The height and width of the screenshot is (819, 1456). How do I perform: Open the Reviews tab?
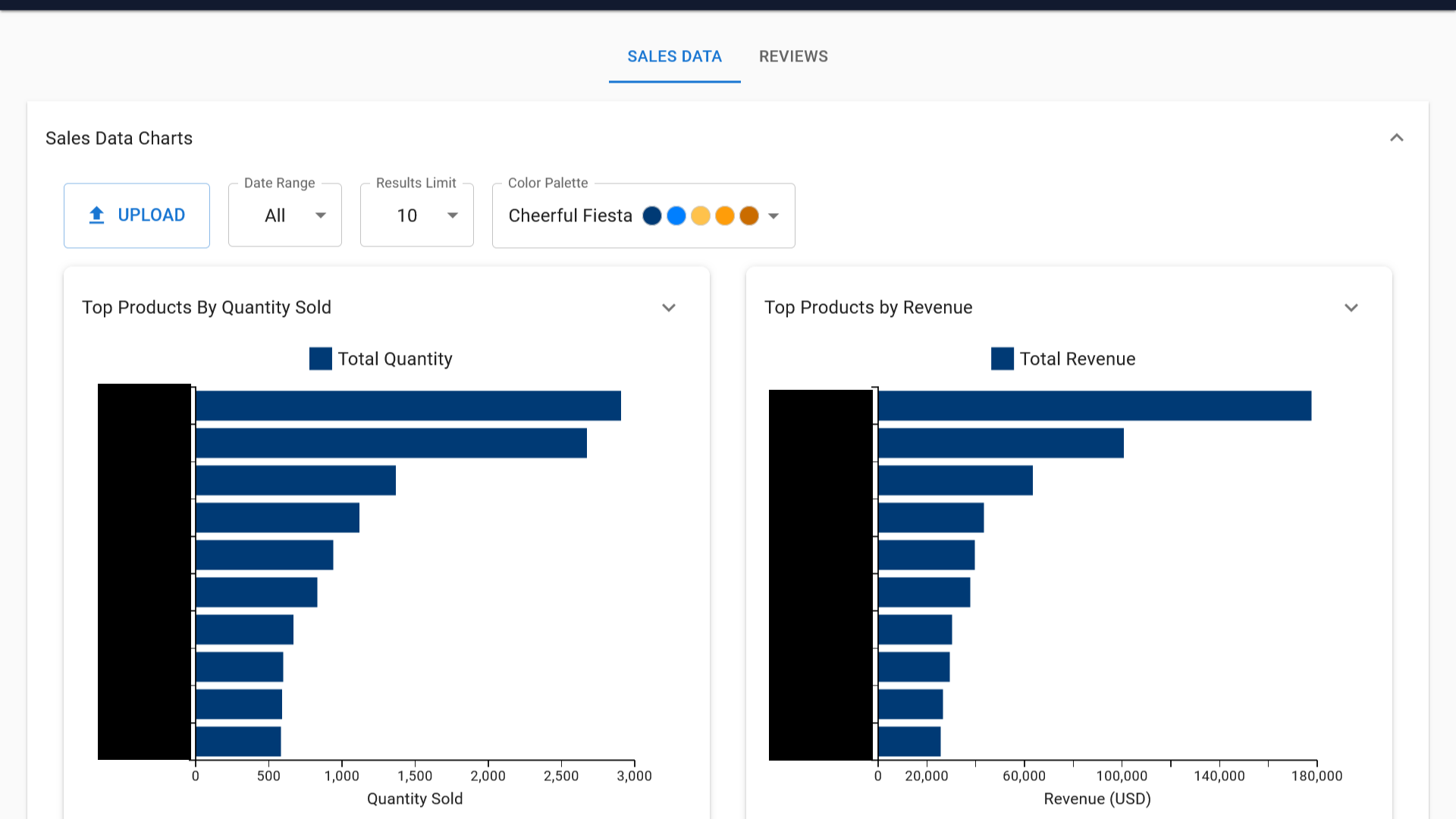tap(793, 57)
